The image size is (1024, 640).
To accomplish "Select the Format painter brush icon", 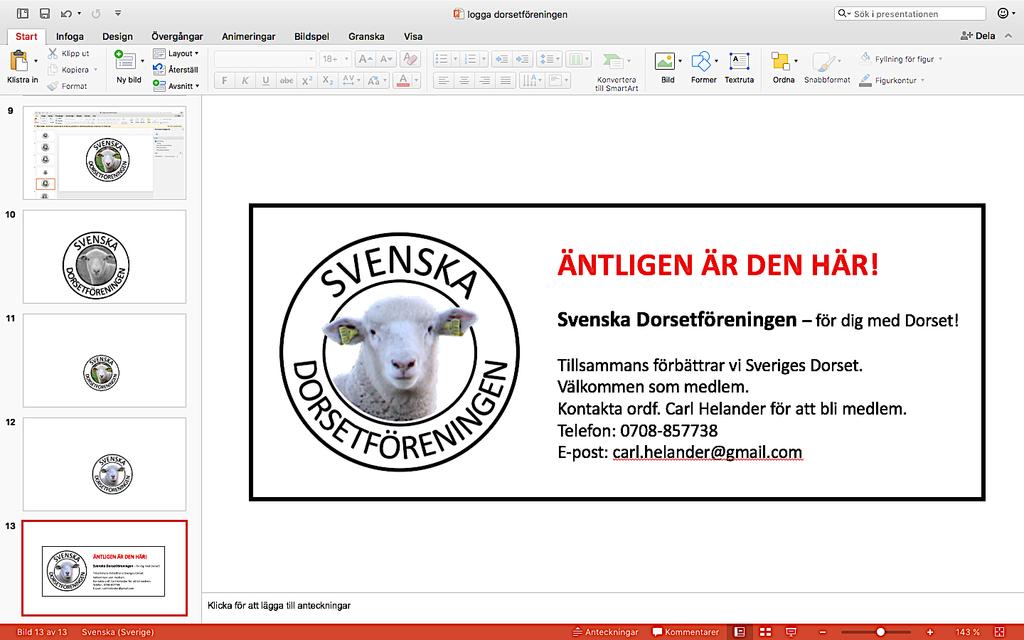I will tap(53, 86).
